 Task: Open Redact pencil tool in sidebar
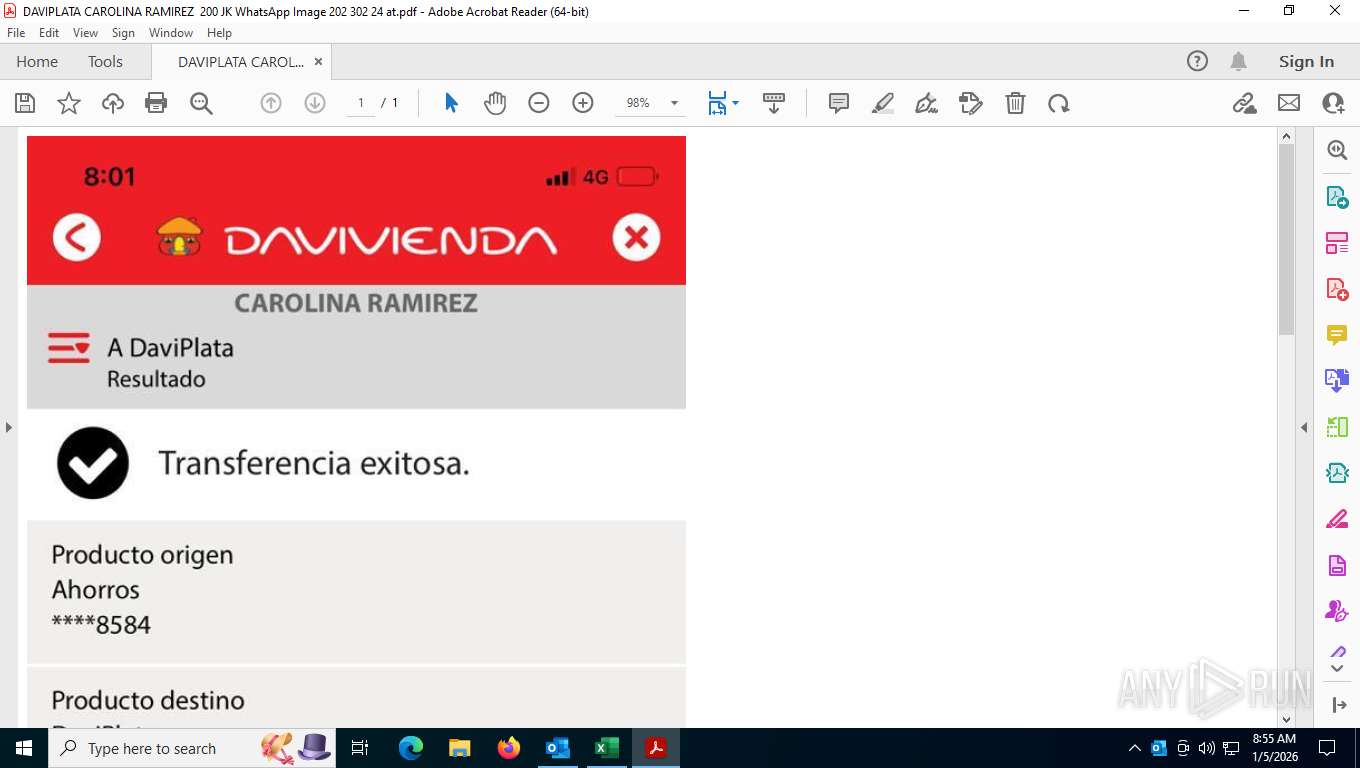tap(1337, 519)
